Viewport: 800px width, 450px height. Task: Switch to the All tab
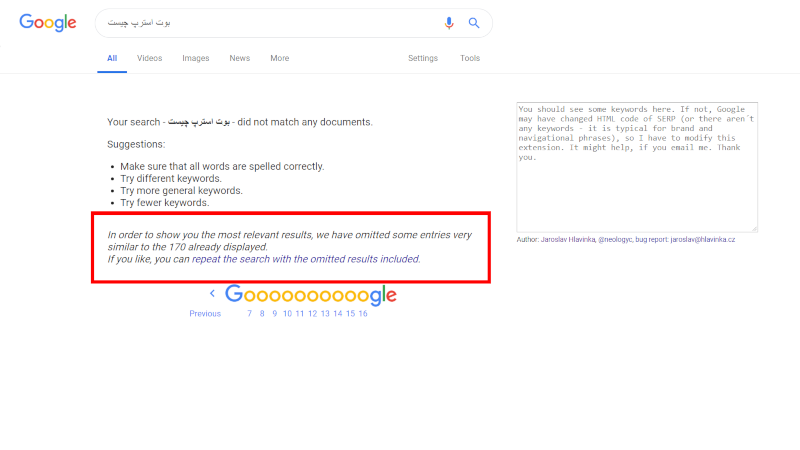pos(112,58)
